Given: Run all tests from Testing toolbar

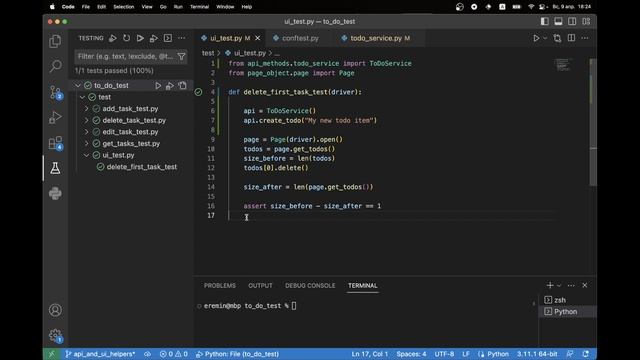Looking at the screenshot, I should tap(140, 38).
